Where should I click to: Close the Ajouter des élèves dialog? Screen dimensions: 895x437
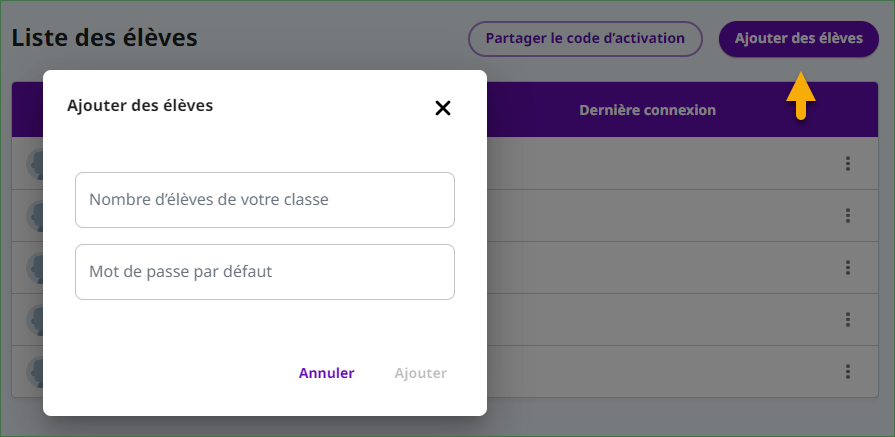pos(443,108)
